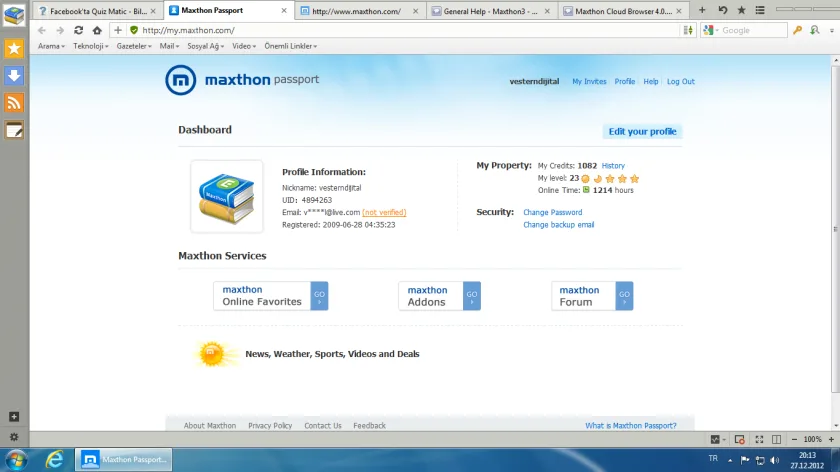Open the SkyNote notepad sidebar icon

(x=14, y=130)
